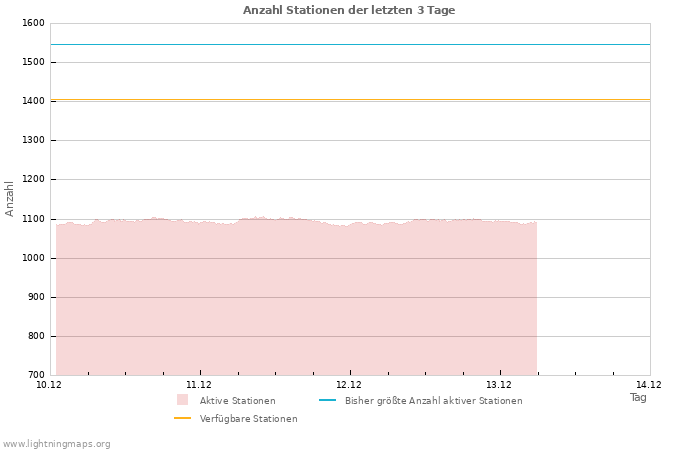700x450 pixels.
Task: Select the Bisher größte Anzahl aktiver Stationen label
Action: pos(433,401)
